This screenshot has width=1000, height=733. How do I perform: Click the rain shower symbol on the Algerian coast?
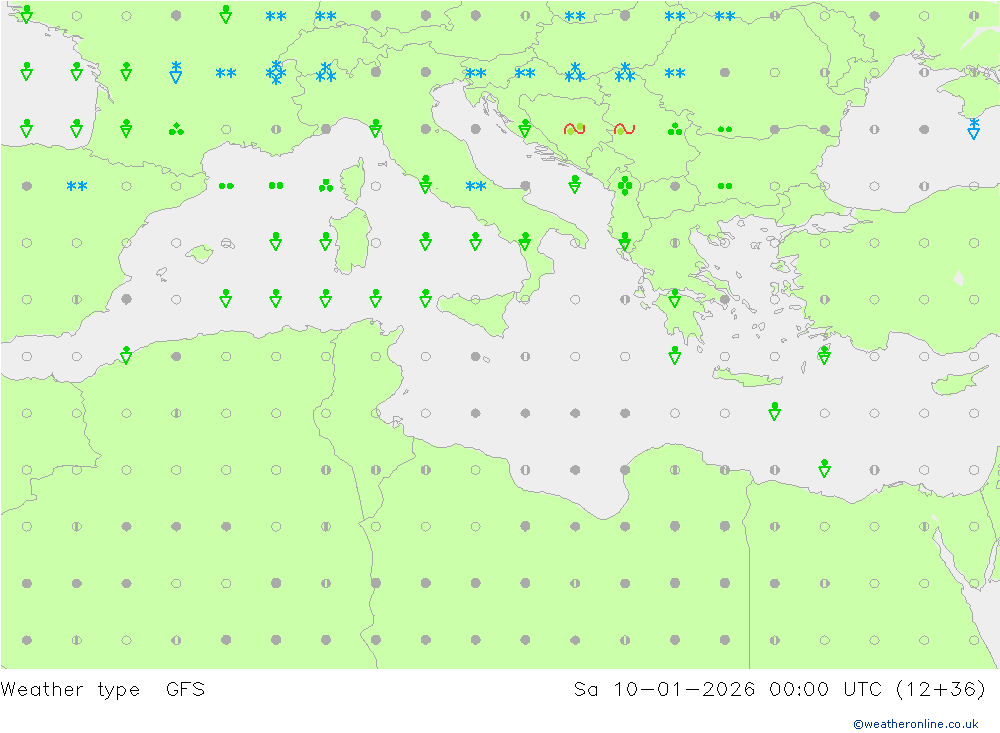click(x=126, y=355)
